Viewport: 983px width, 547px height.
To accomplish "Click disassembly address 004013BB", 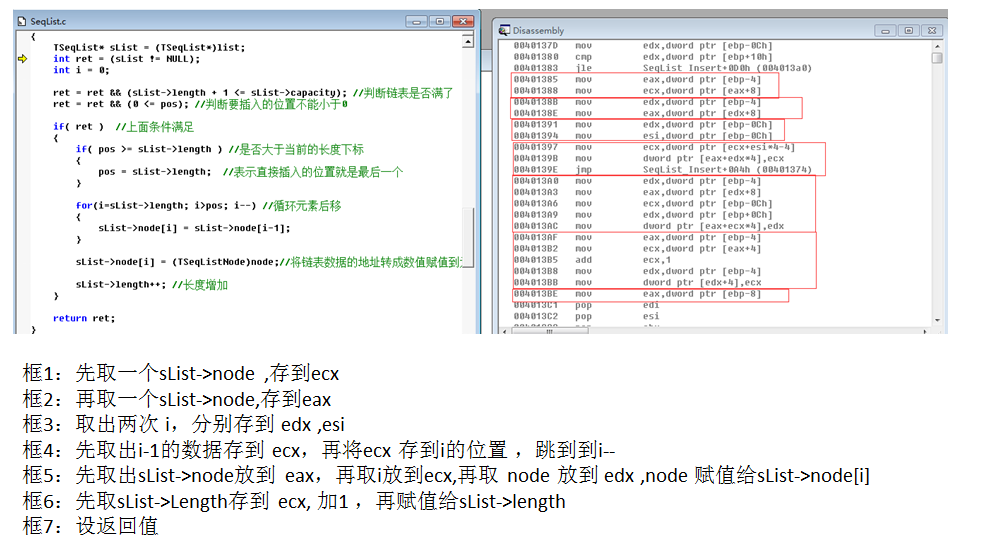I will point(535,283).
